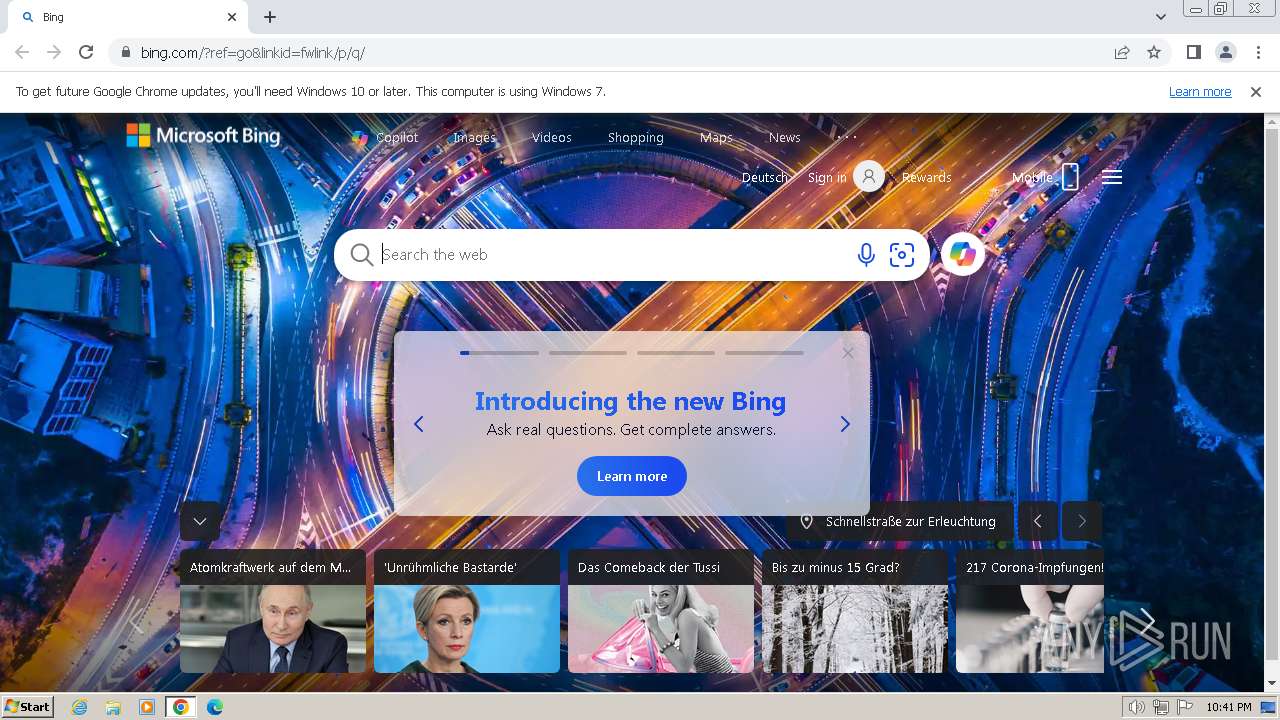Viewport: 1280px width, 720px height.
Task: Open visual search camera icon
Action: coord(902,255)
